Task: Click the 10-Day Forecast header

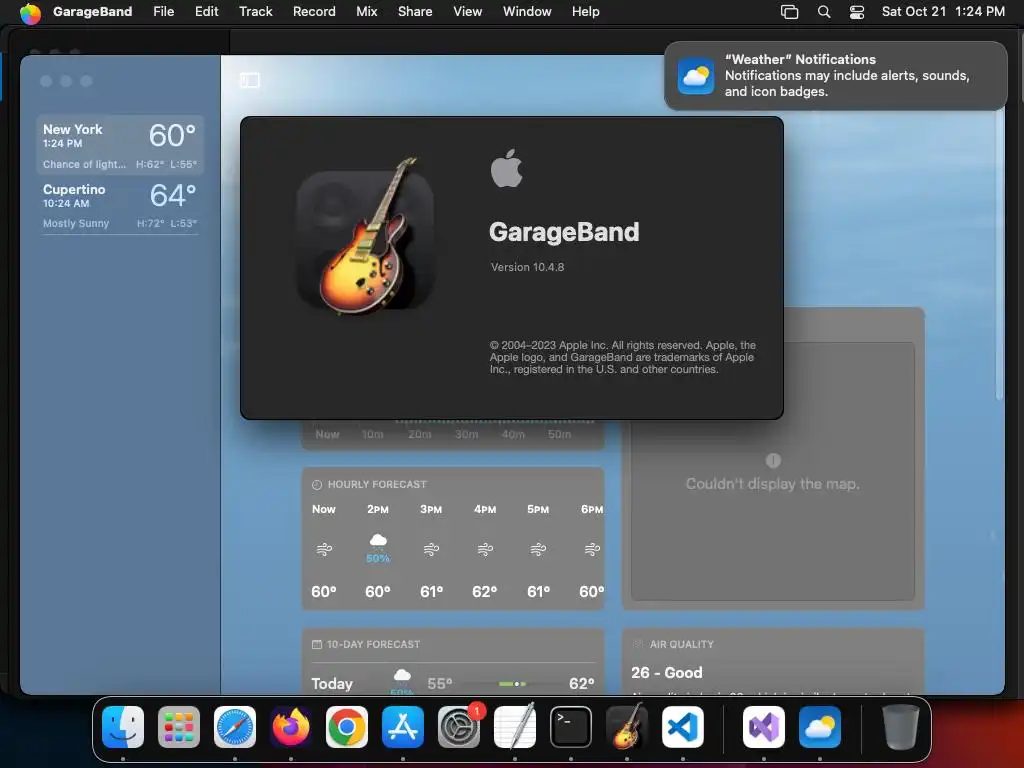Action: (x=366, y=645)
